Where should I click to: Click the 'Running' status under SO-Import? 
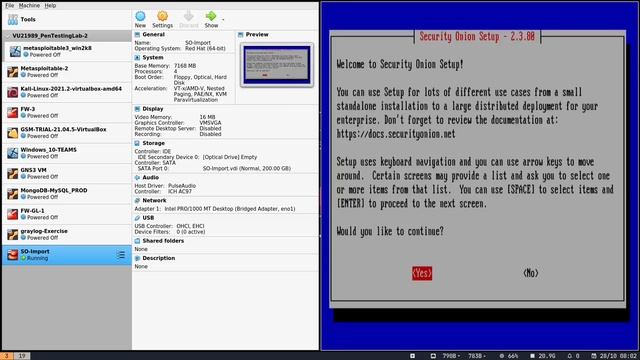coord(37,258)
